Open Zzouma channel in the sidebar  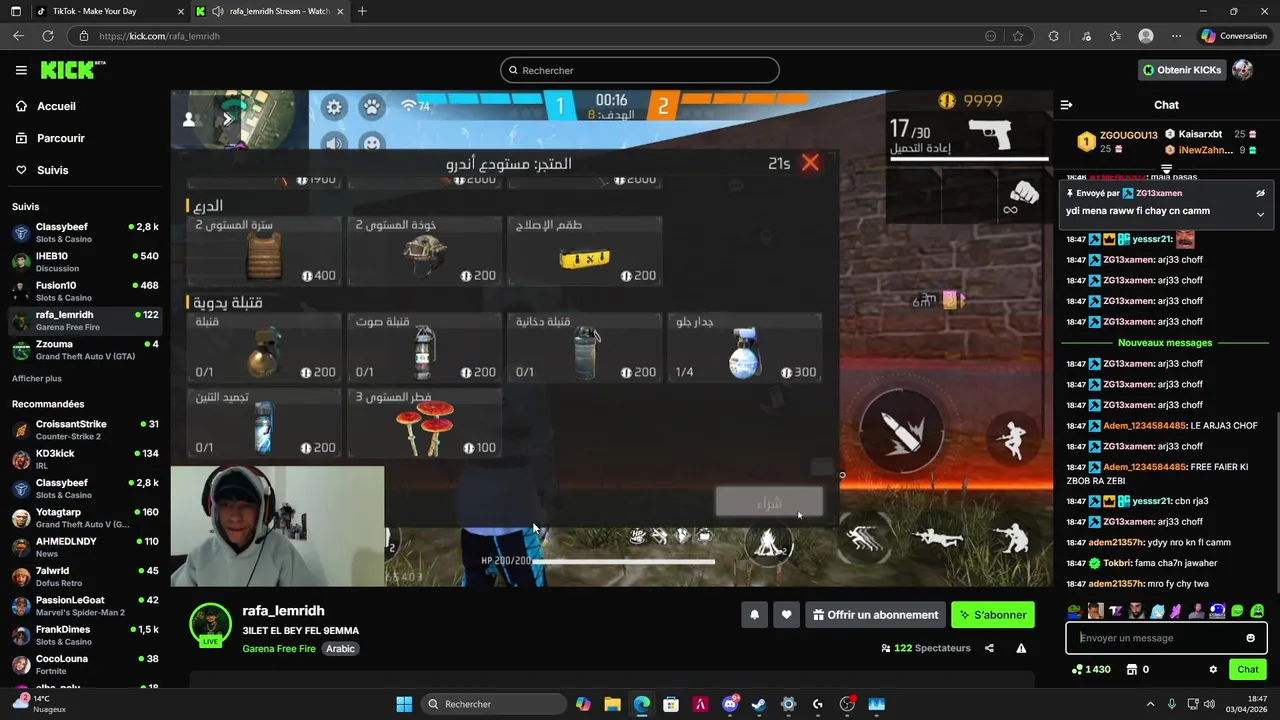(x=85, y=350)
